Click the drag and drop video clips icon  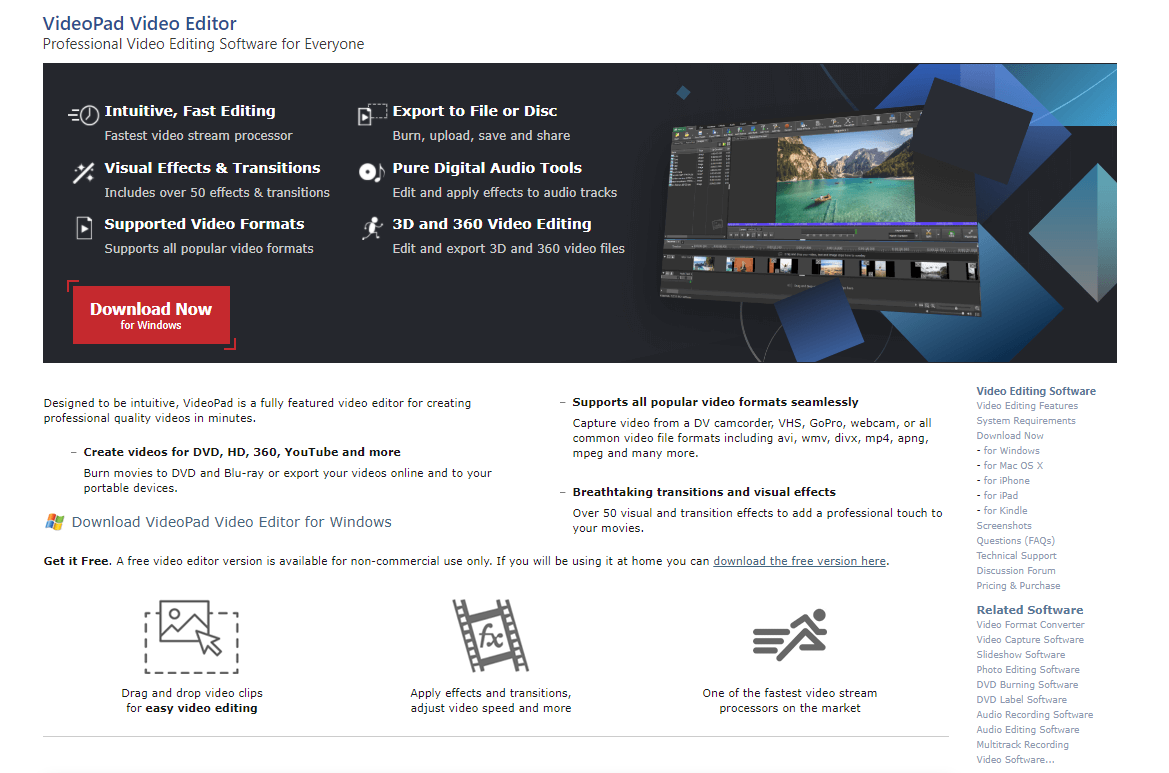[x=192, y=637]
